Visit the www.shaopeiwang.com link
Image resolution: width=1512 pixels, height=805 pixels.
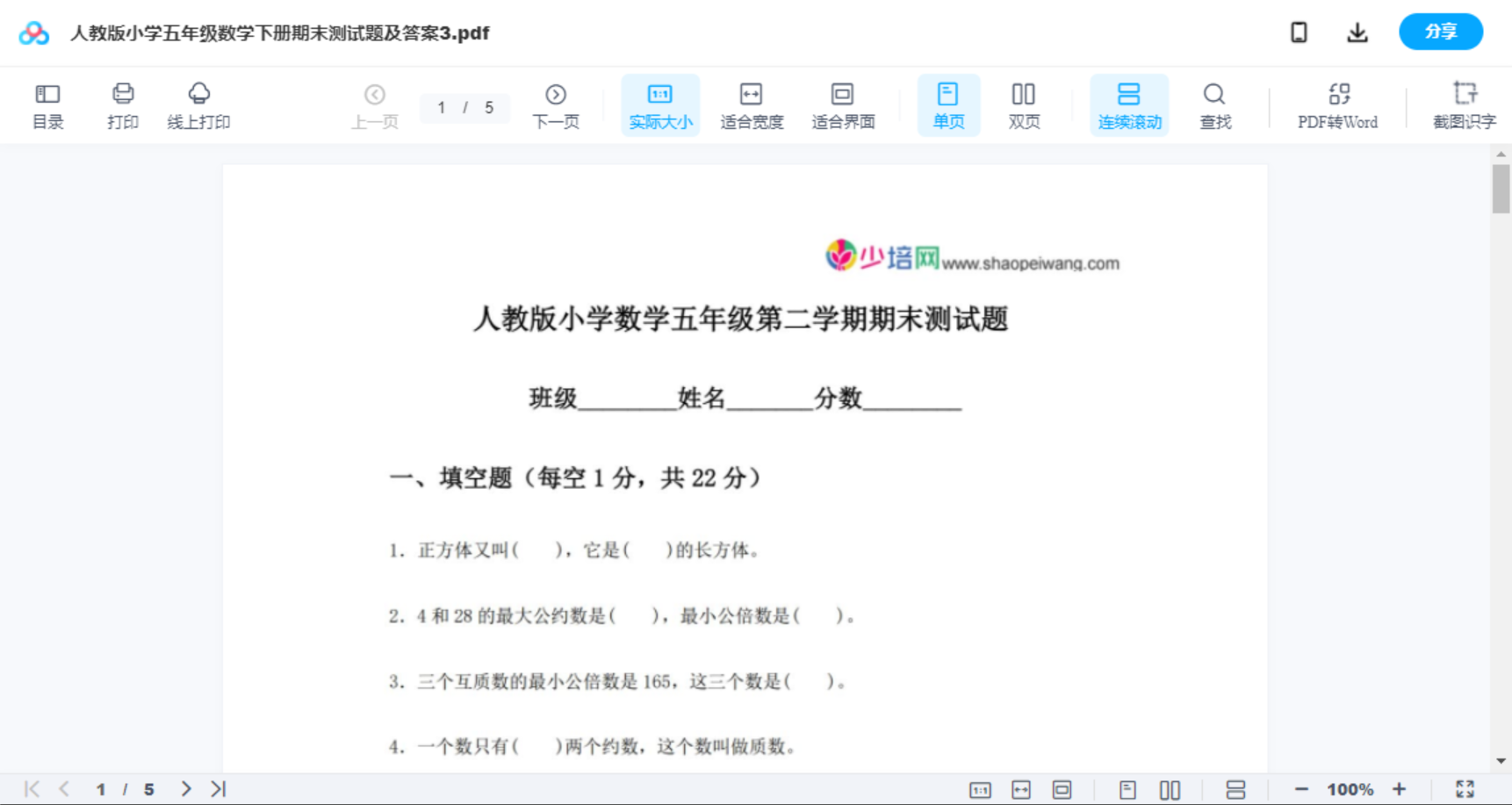coord(1031,262)
